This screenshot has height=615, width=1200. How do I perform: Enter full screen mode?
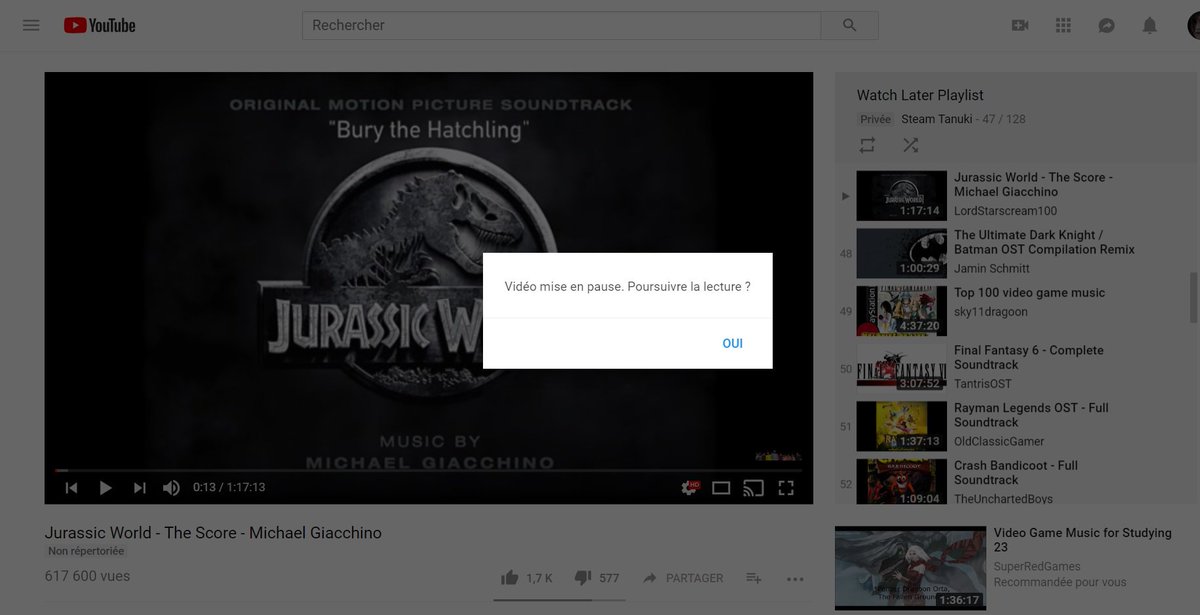(786, 488)
